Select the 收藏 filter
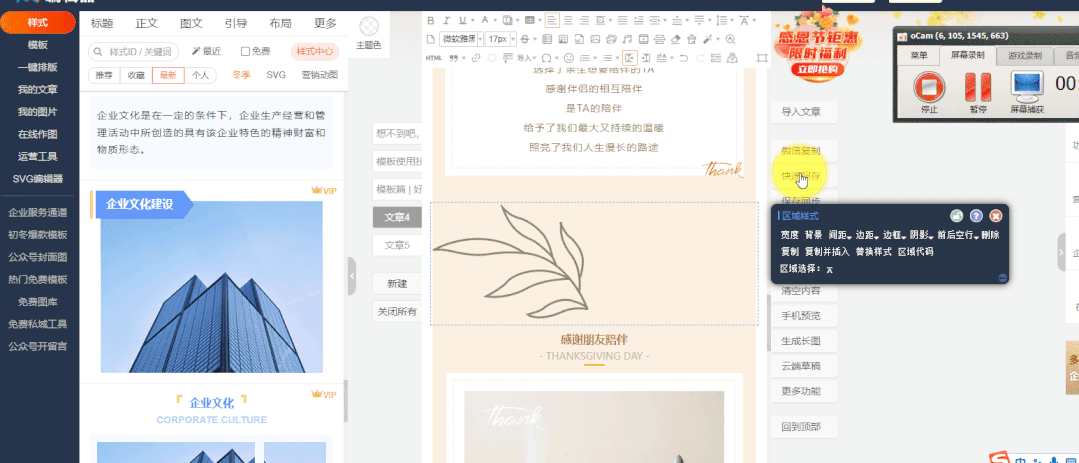1079x463 pixels. pos(136,75)
